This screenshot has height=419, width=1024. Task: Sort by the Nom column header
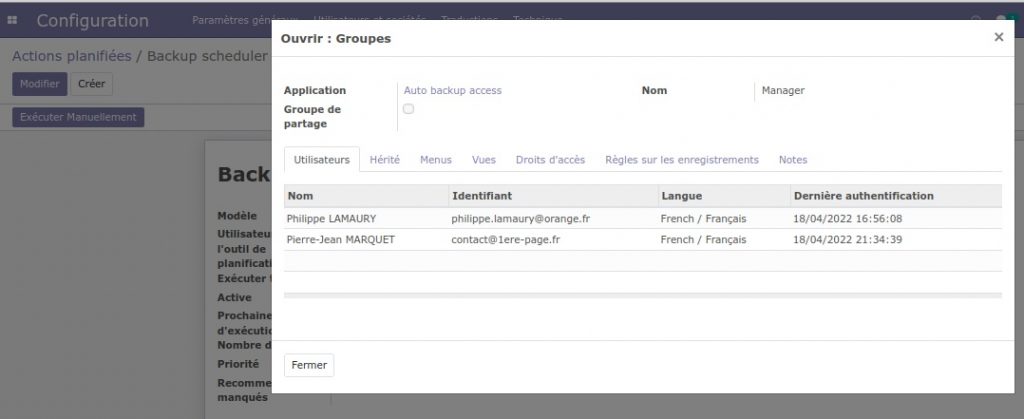point(366,196)
